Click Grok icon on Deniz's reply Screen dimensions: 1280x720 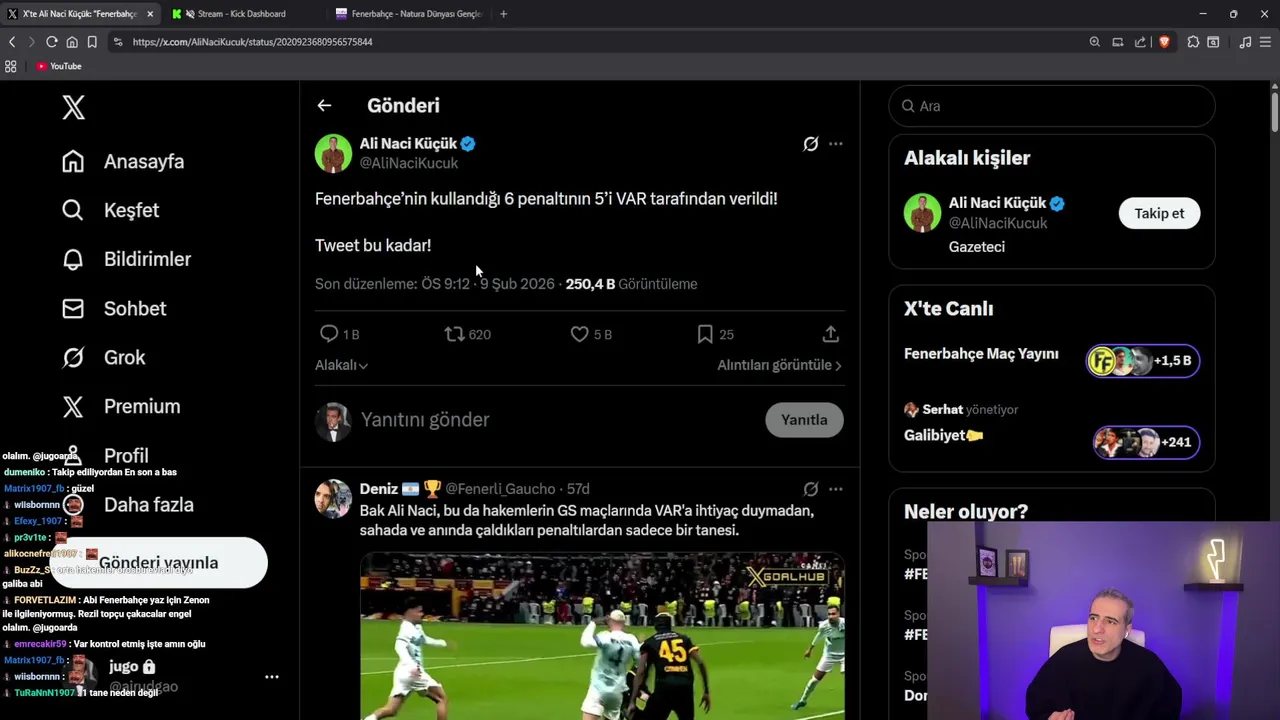tap(811, 489)
